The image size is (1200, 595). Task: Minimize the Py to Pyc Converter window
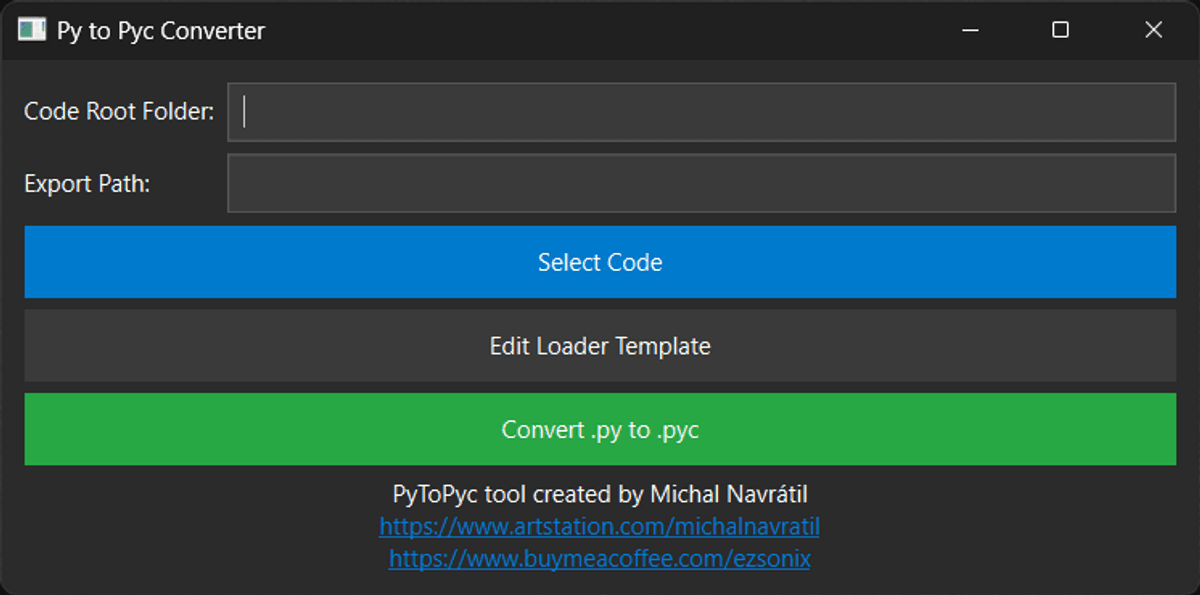tap(969, 30)
